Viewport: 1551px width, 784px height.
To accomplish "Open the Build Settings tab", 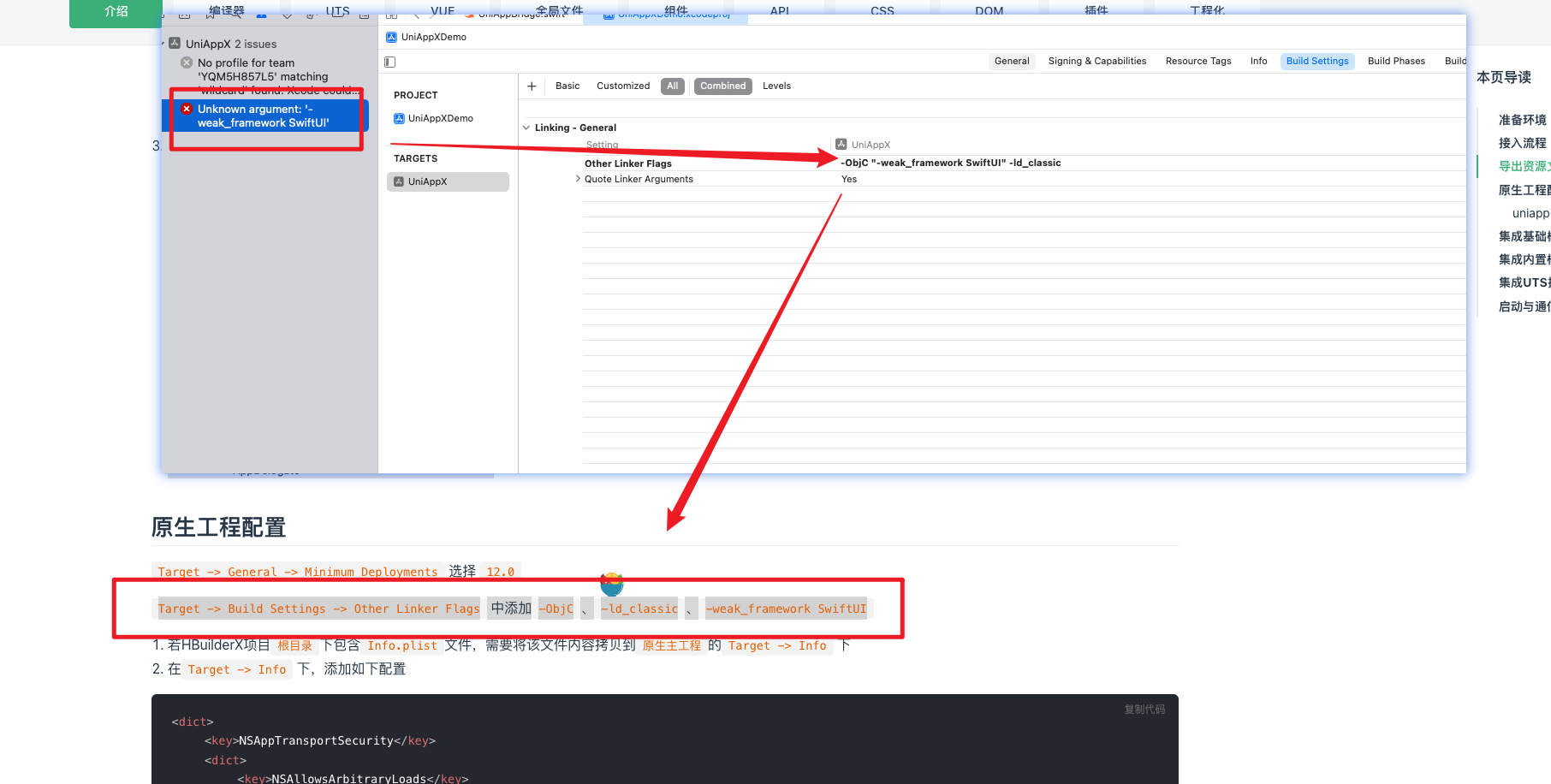I will (x=1317, y=61).
